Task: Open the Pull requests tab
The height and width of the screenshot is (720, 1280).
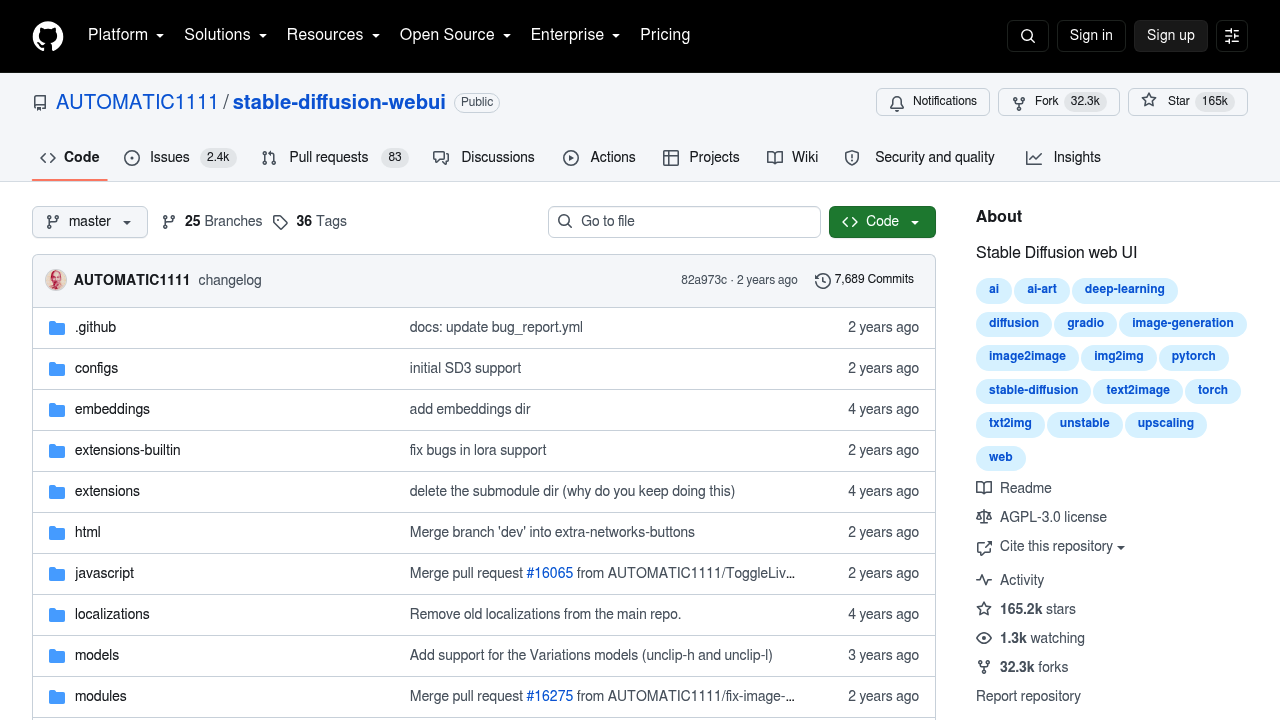Action: point(335,158)
